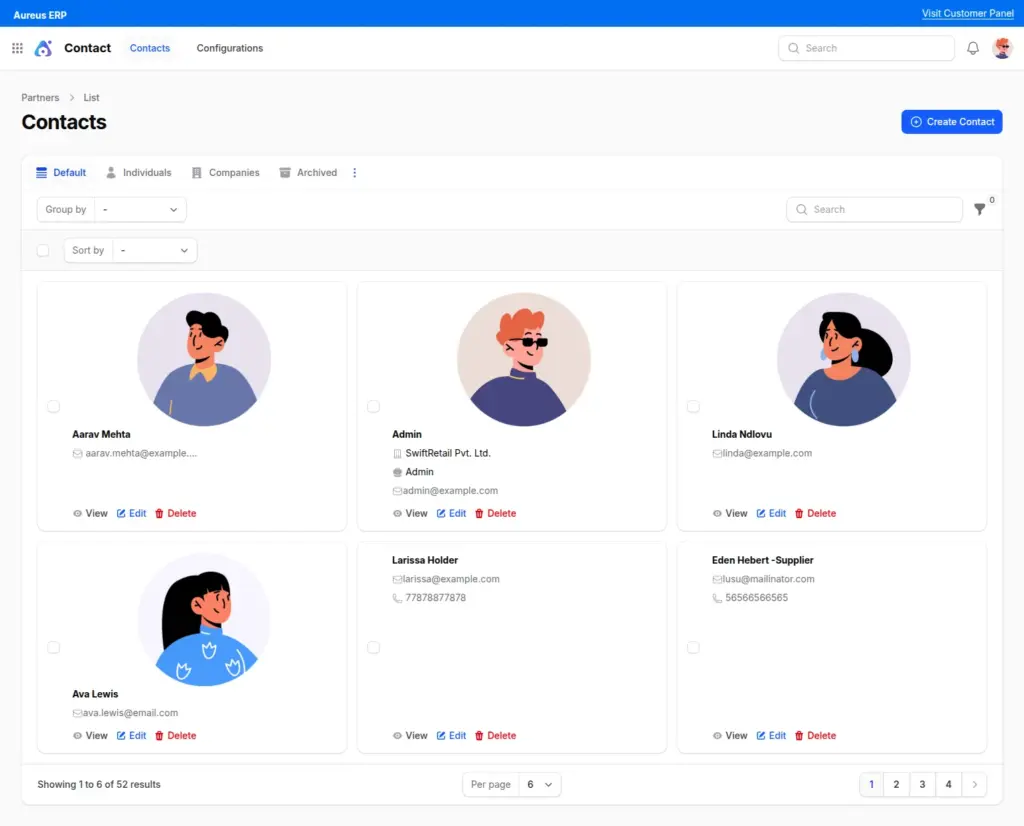Image resolution: width=1024 pixels, height=826 pixels.
Task: Toggle the select all contacts checkbox
Action: pos(43,251)
